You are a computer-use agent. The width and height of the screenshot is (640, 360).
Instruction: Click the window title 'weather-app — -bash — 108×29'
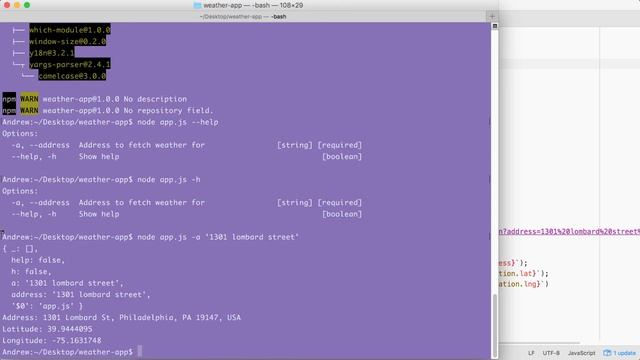253,5
